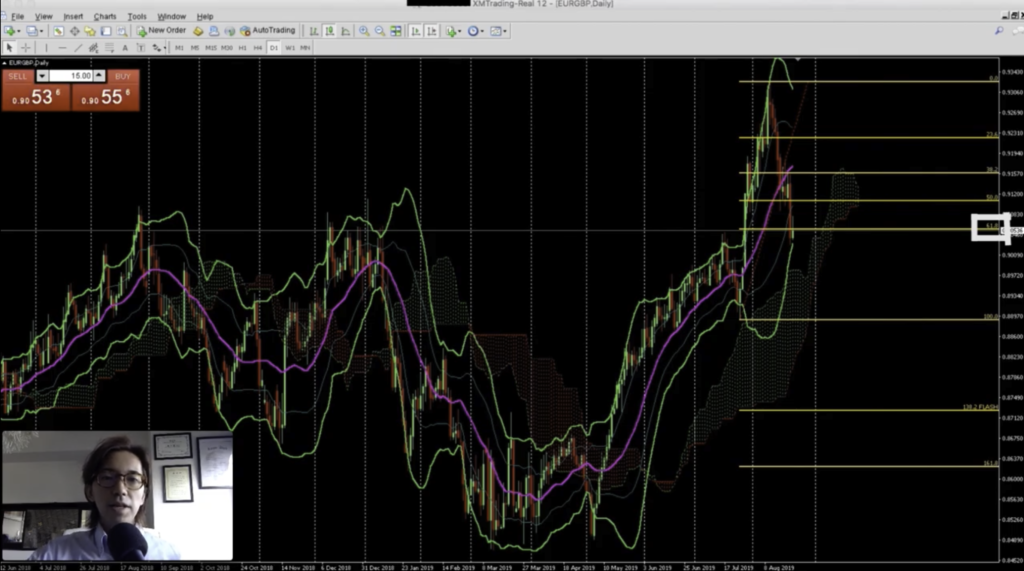Click the EURGBP,Daily chart title label
1024x571 pixels.
pos(29,63)
